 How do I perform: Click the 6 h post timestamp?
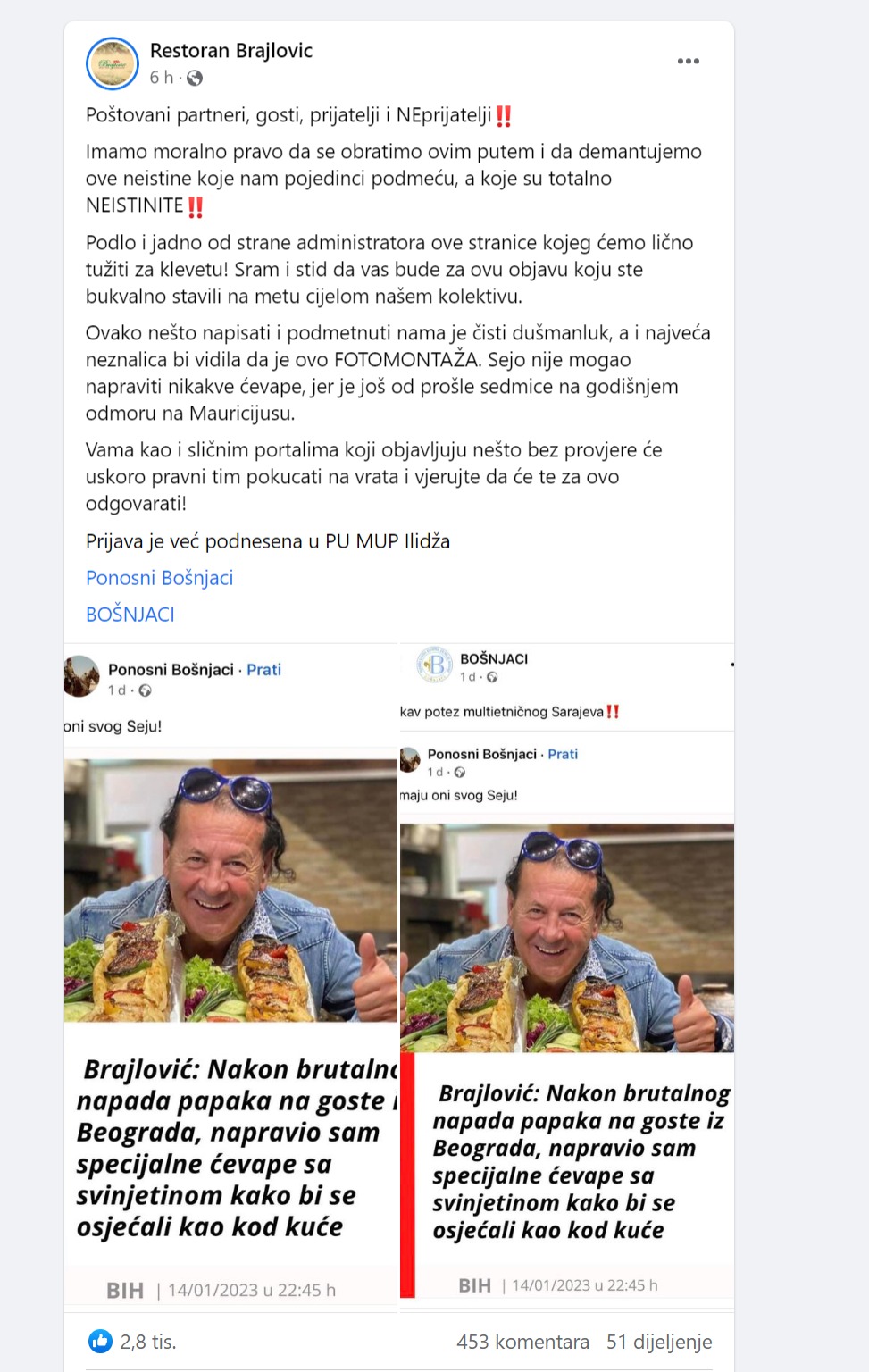[x=162, y=78]
